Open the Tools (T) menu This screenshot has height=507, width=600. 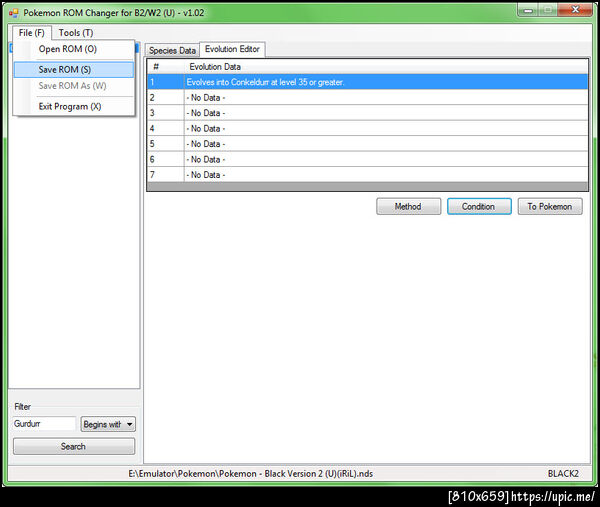pos(76,33)
